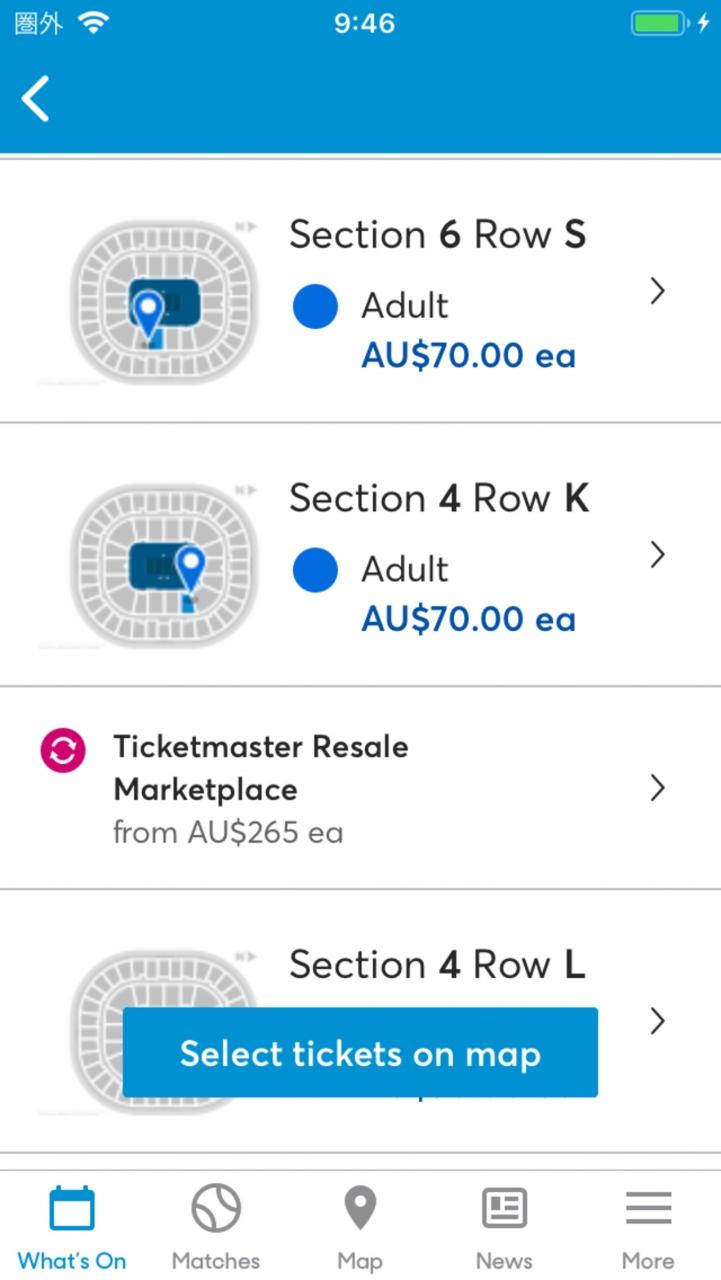Tap Section 4 Row L heading
721x1280 pixels.
[437, 965]
